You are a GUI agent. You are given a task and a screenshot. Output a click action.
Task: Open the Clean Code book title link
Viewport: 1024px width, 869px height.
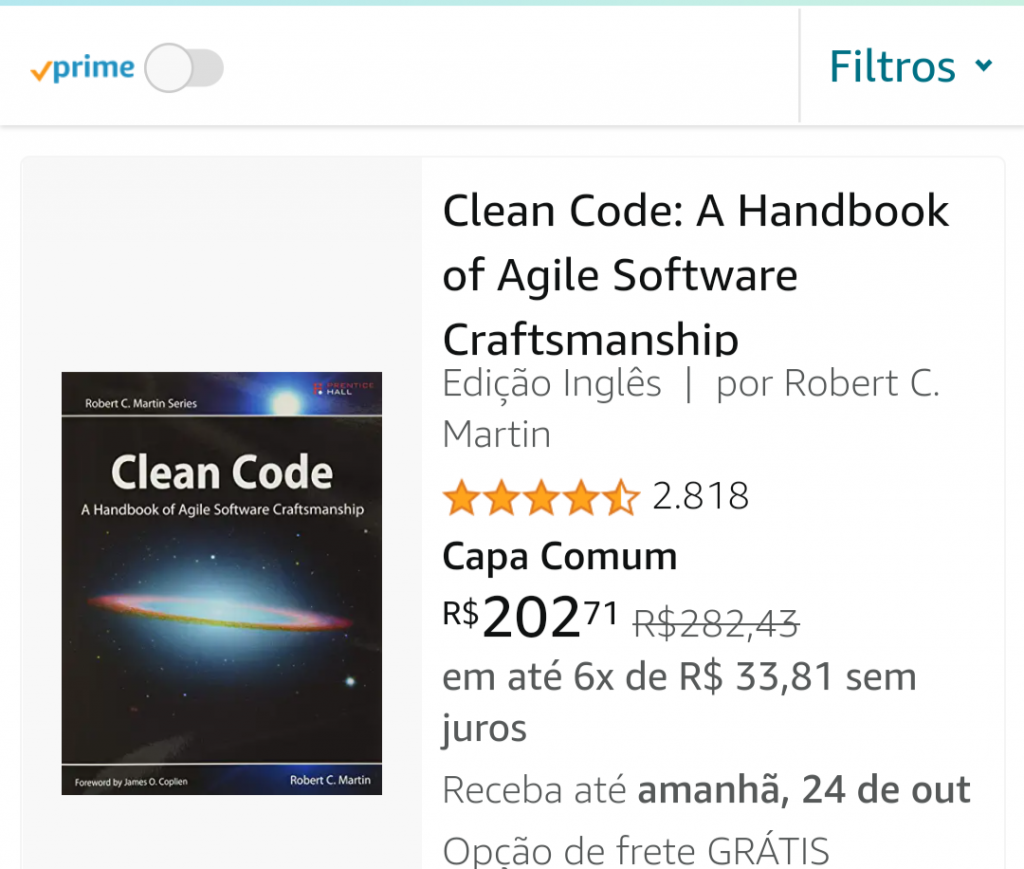(696, 274)
